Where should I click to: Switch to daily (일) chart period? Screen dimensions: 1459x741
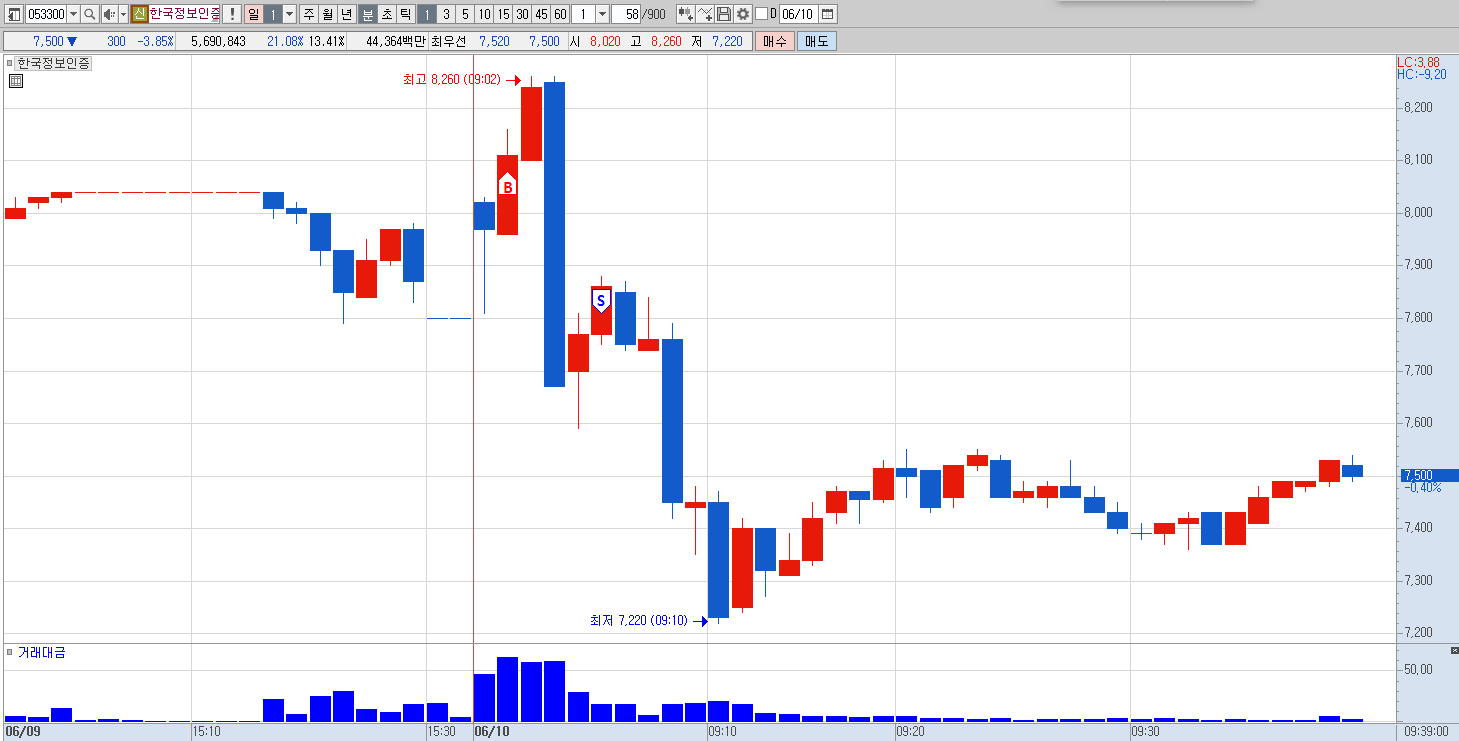(x=253, y=14)
